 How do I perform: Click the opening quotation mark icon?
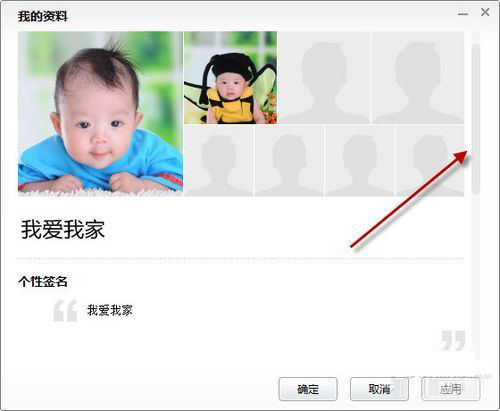[x=65, y=311]
